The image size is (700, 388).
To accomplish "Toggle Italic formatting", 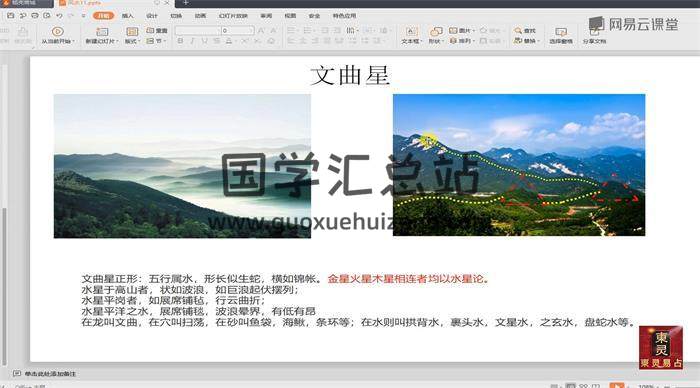I will pyautogui.click(x=192, y=41).
